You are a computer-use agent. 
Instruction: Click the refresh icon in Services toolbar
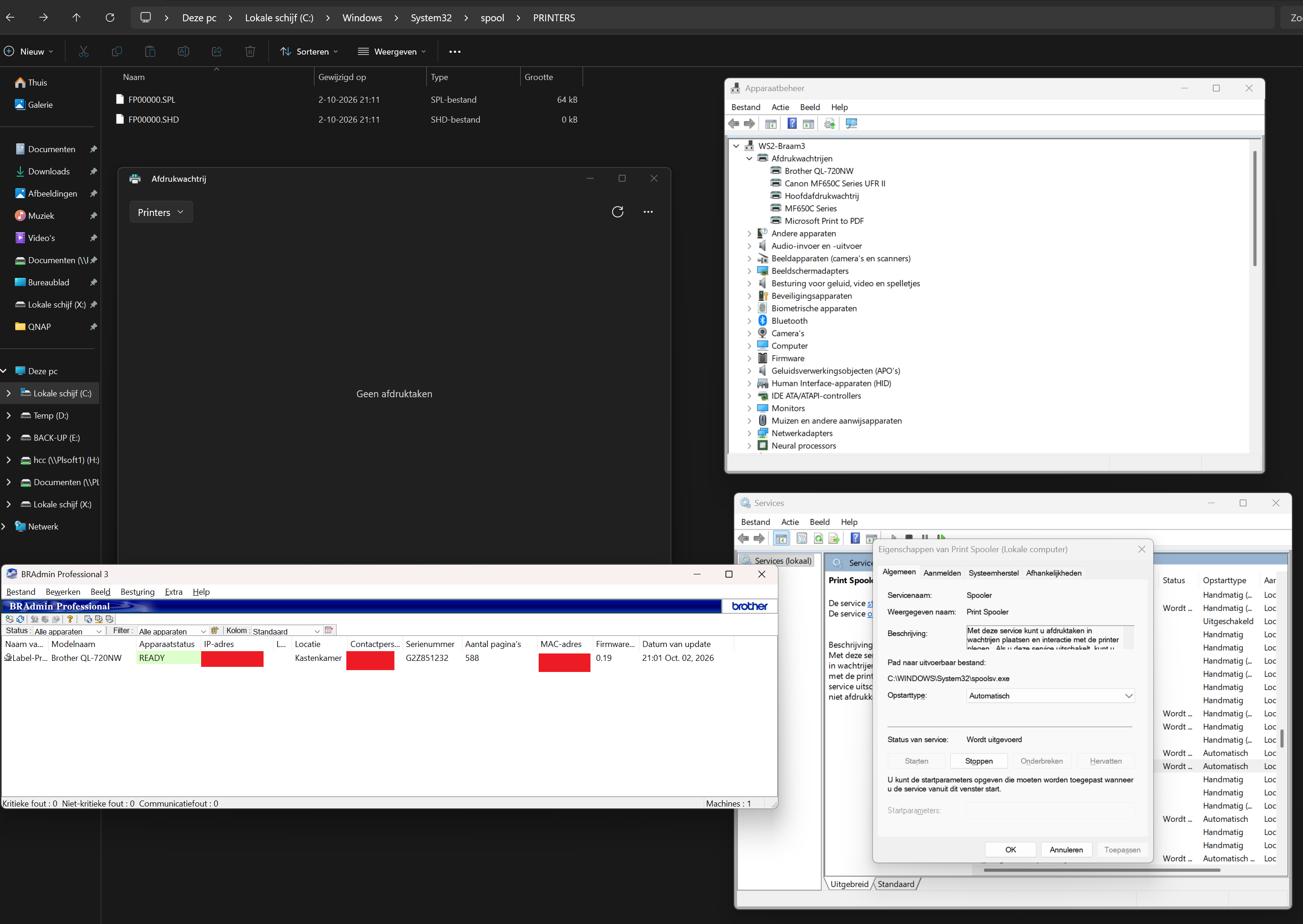(818, 538)
